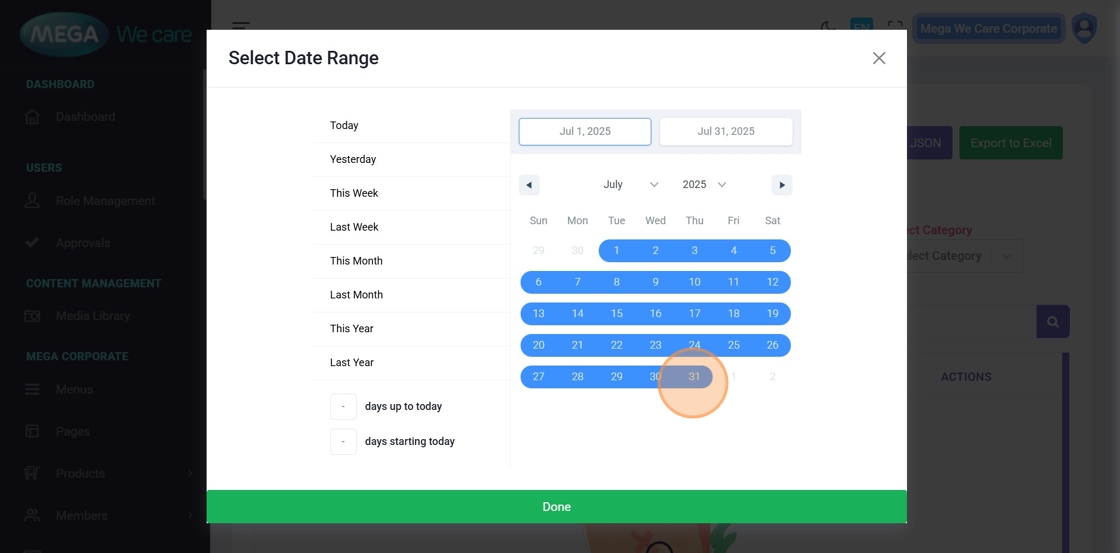Click the start date field Jul 1, 2025
1120x553 pixels.
coord(585,131)
